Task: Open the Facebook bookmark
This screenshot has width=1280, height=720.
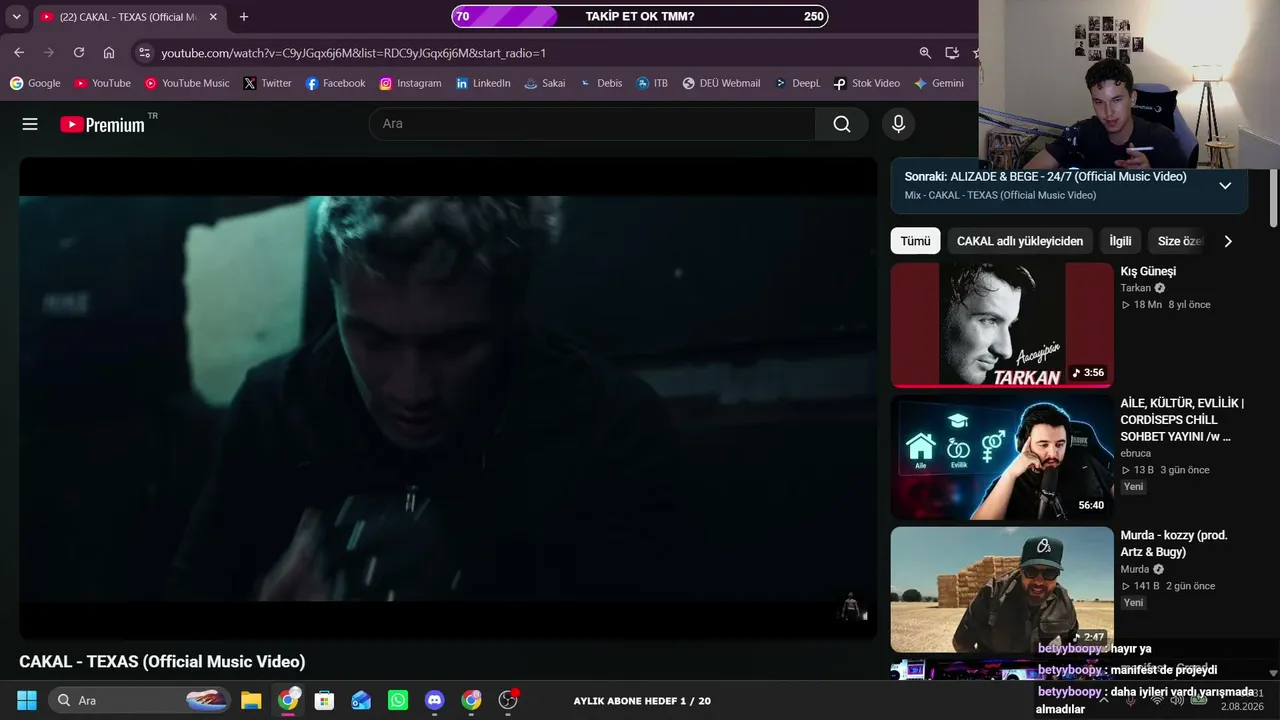Action: click(336, 83)
